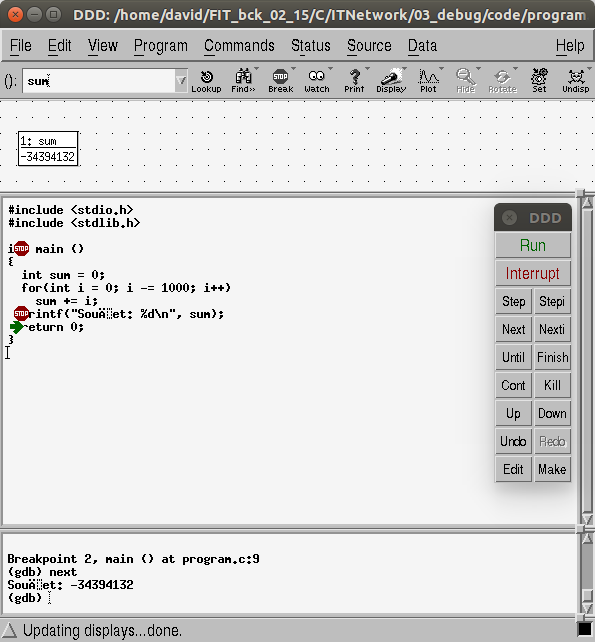Click the Rotate toolbar icon
The height and width of the screenshot is (642, 595).
(x=502, y=81)
